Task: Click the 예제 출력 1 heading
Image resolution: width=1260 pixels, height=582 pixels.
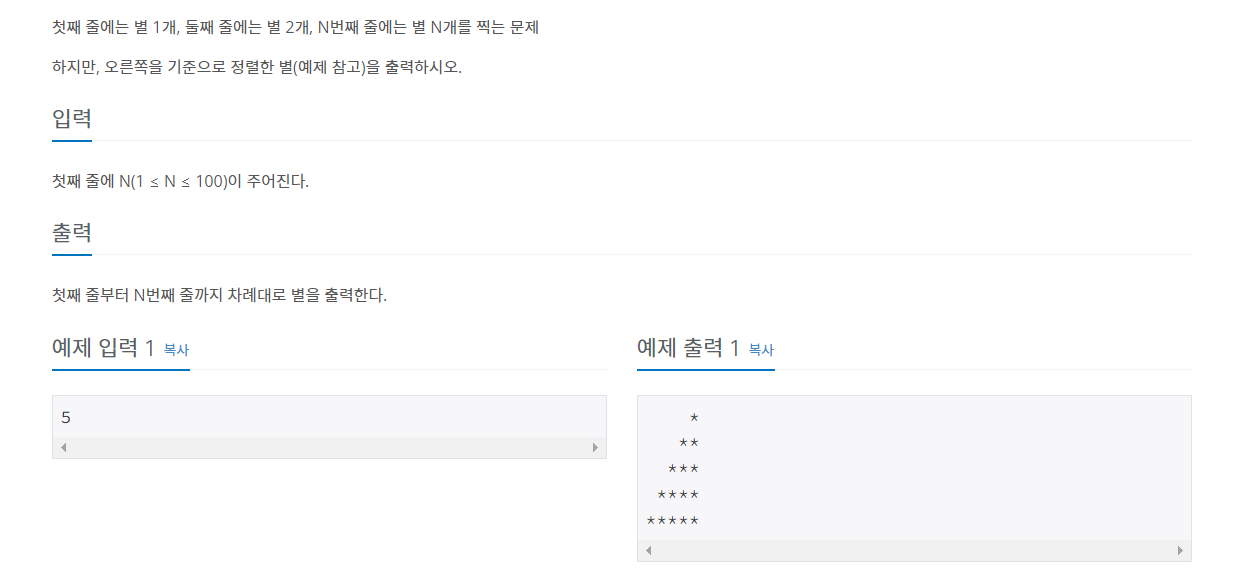Action: coord(692,348)
